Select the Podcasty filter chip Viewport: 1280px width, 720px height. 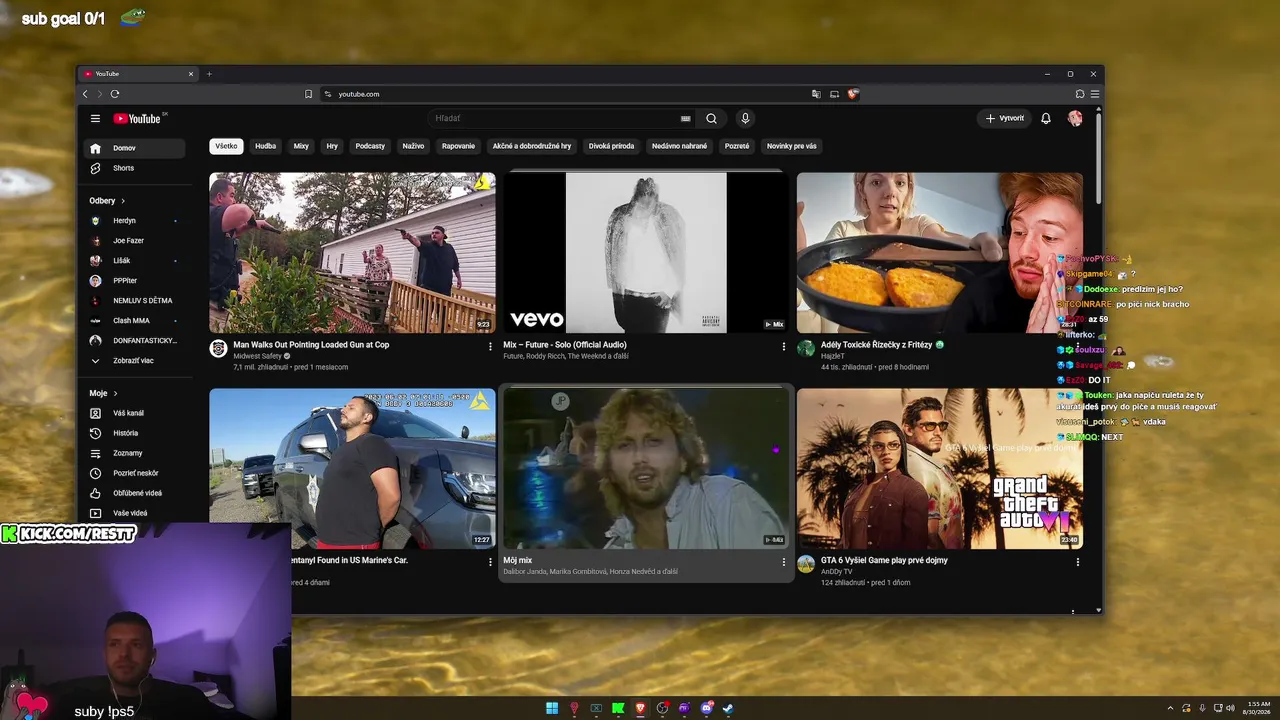(x=370, y=146)
